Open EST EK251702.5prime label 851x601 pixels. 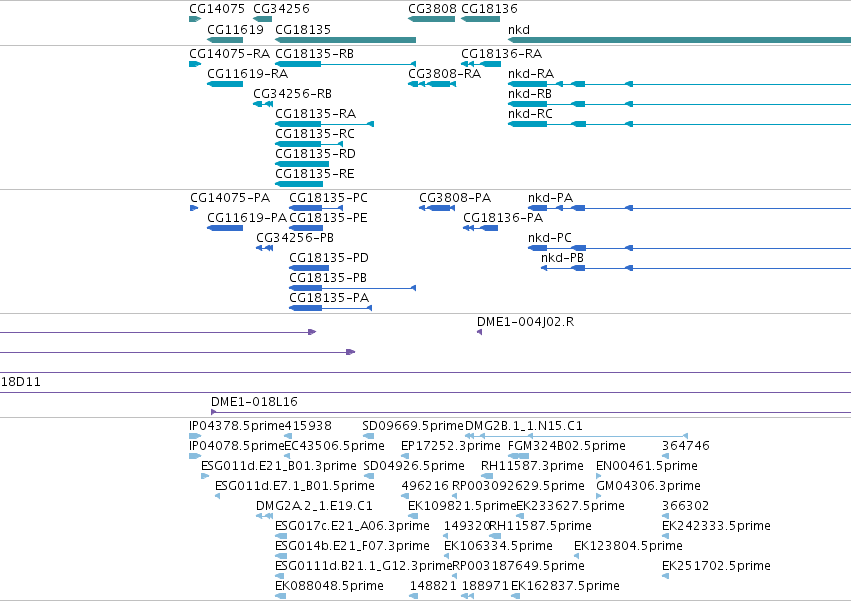tap(716, 567)
